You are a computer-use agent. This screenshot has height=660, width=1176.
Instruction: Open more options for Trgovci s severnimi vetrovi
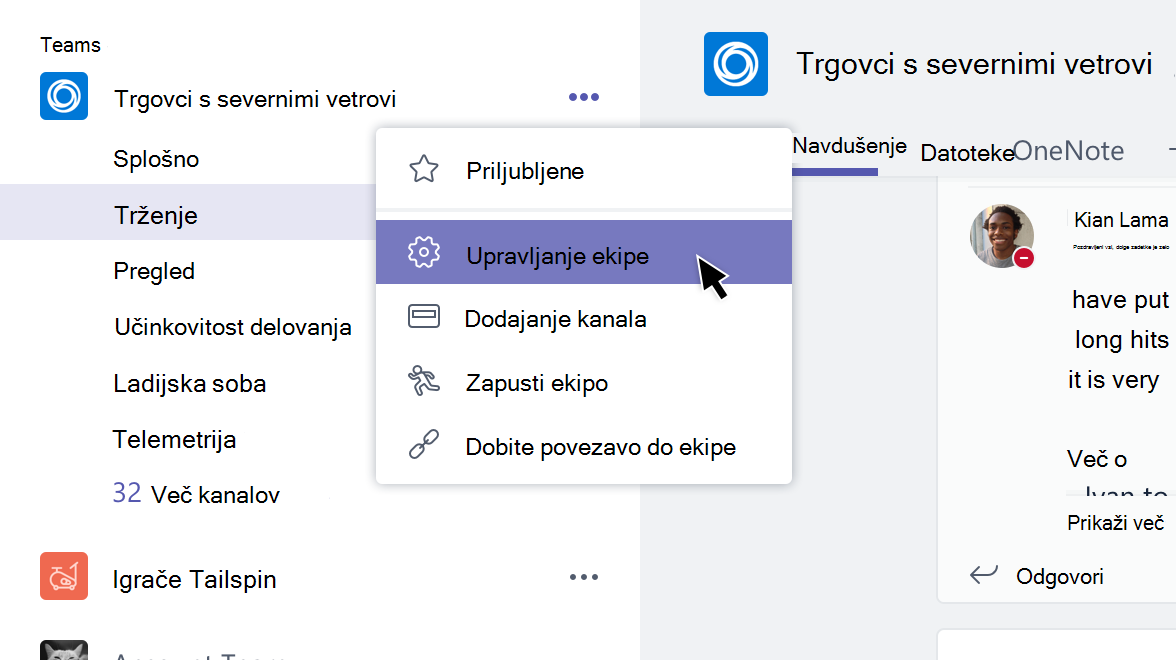click(584, 97)
